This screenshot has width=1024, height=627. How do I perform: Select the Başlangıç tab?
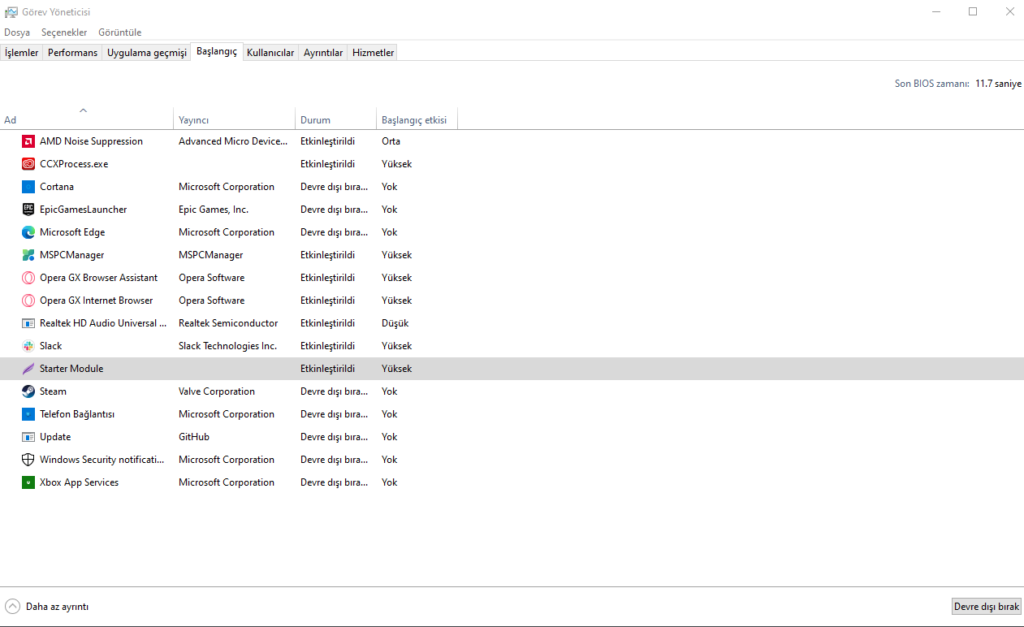click(x=217, y=52)
